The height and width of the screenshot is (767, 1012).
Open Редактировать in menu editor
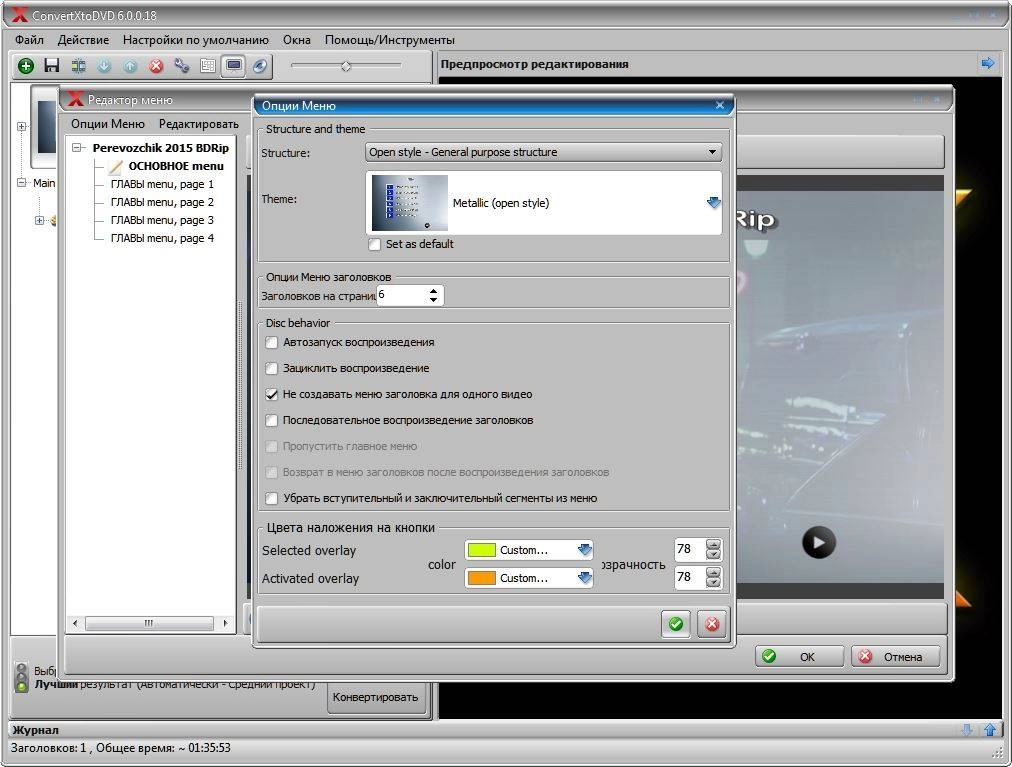[199, 124]
